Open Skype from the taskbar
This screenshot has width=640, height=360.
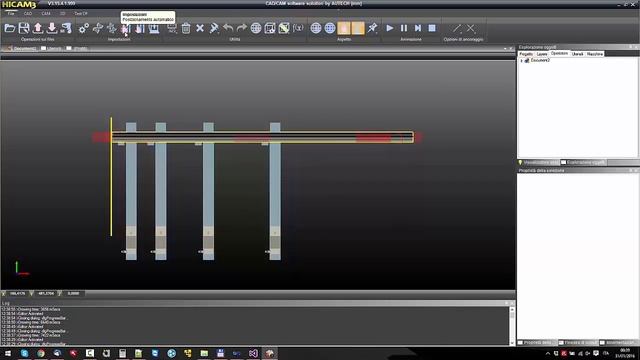pyautogui.click(x=24, y=353)
